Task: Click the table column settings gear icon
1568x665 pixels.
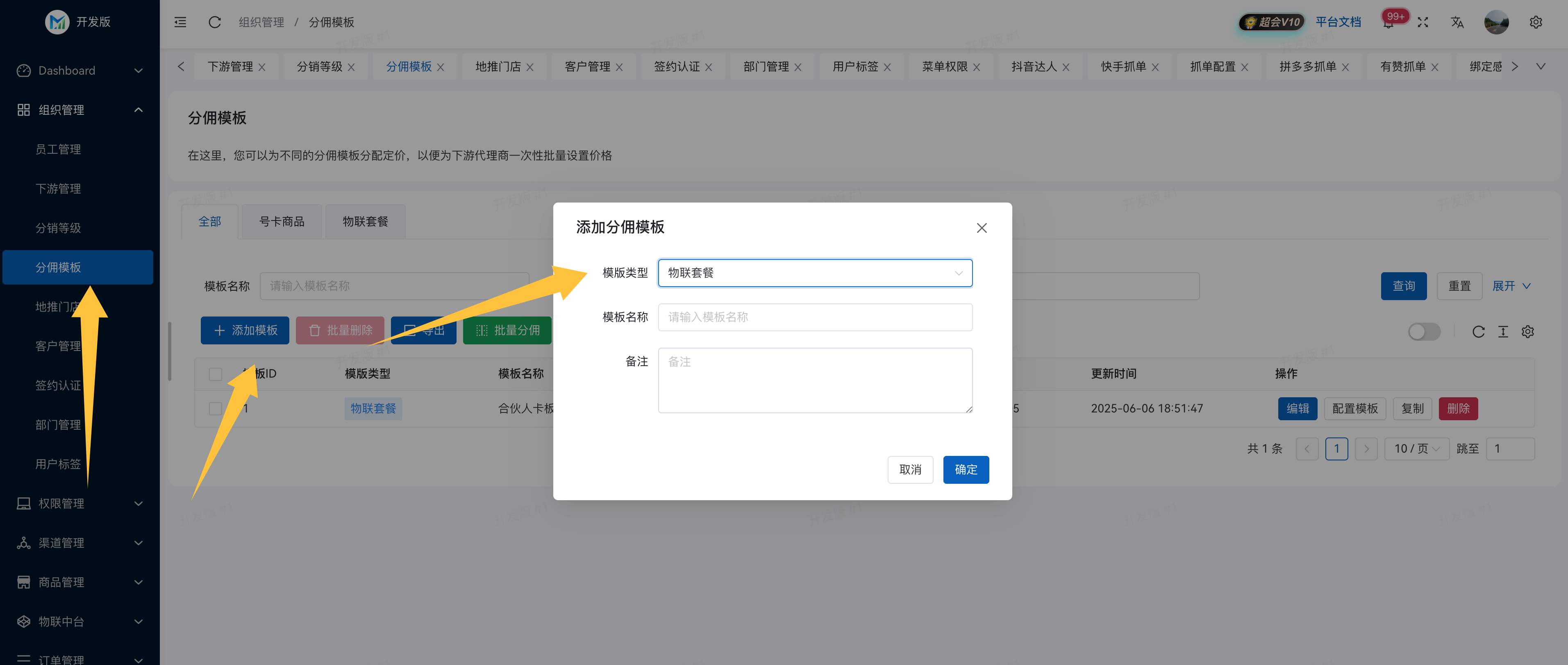Action: point(1527,332)
